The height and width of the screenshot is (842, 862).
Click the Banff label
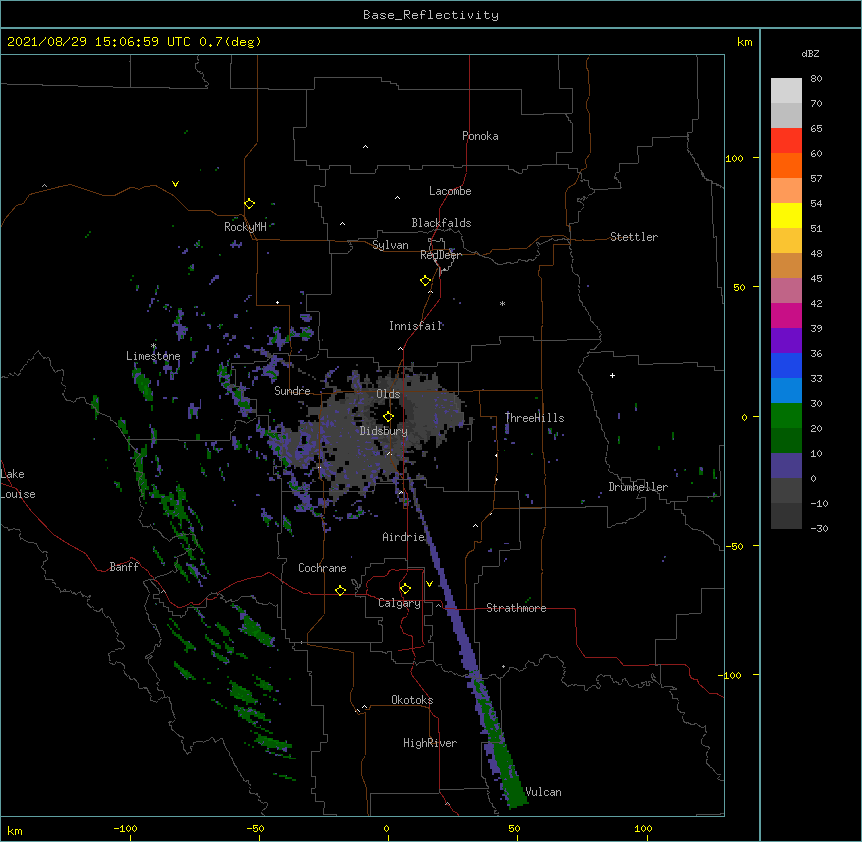[124, 567]
